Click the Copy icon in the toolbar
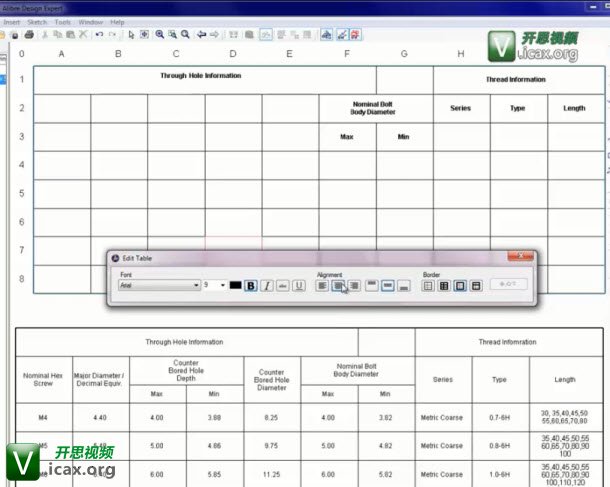This screenshot has height=487, width=610. (58, 35)
